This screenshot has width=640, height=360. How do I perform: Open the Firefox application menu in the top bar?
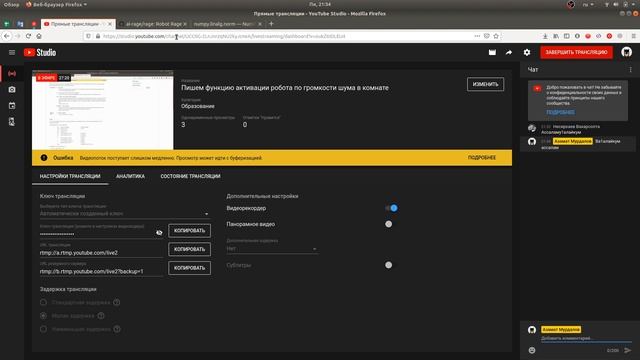pos(56,4)
